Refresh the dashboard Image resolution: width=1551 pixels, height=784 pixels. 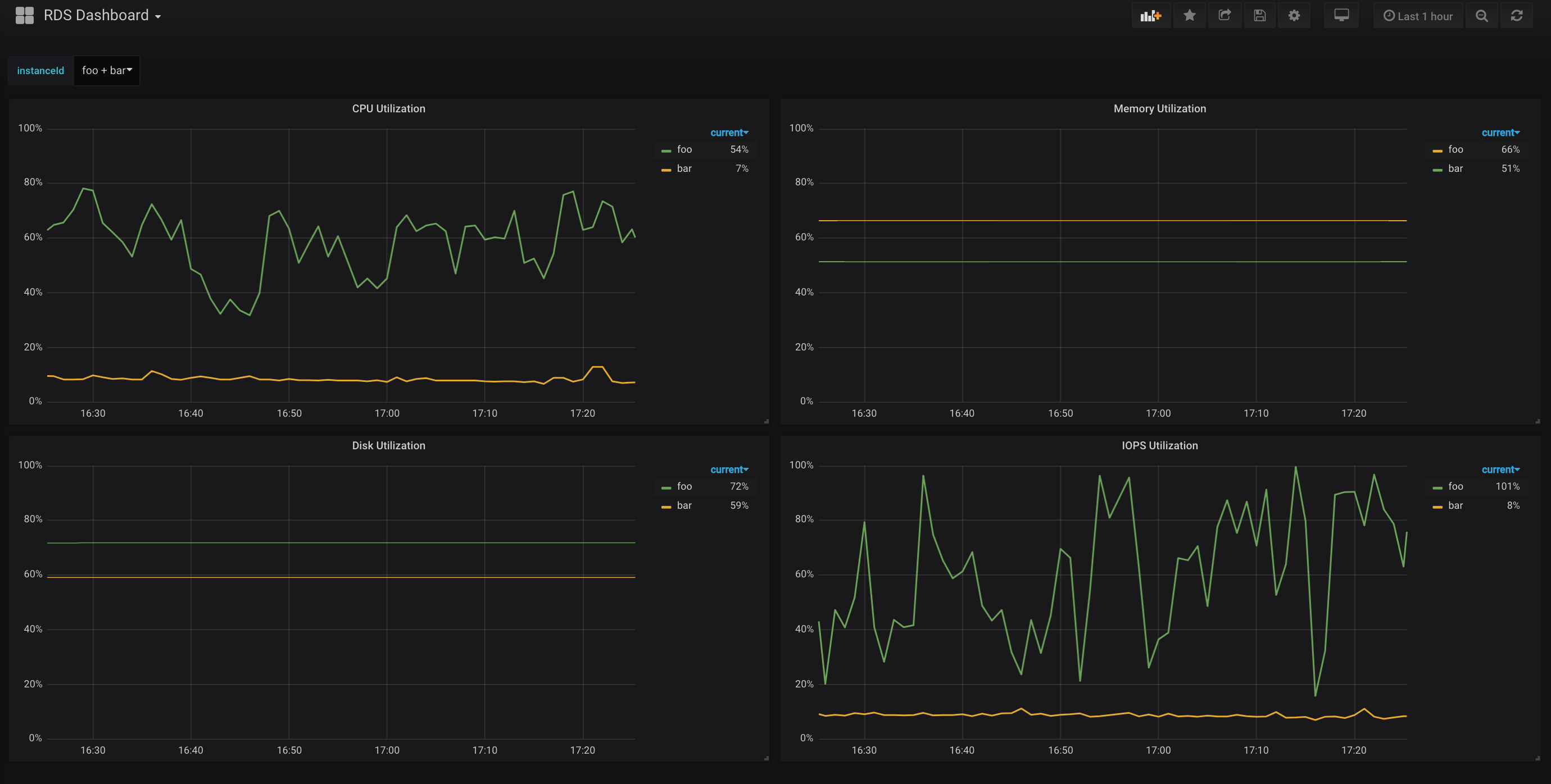(x=1516, y=16)
